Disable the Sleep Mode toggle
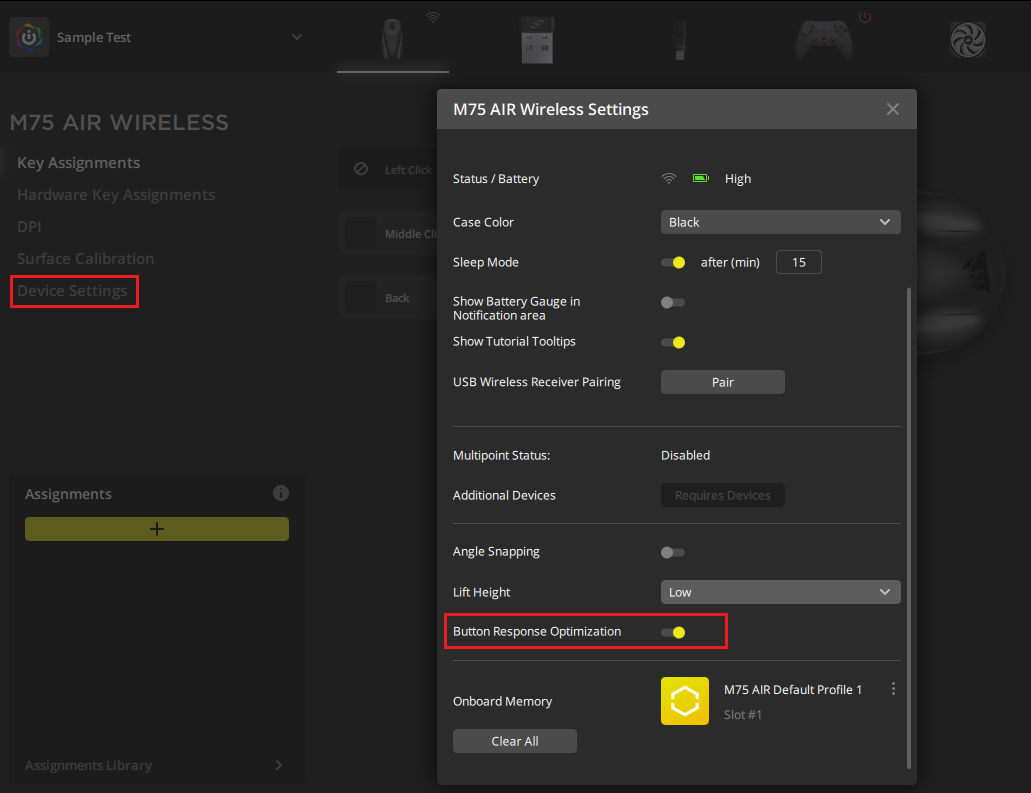 pyautogui.click(x=672, y=262)
